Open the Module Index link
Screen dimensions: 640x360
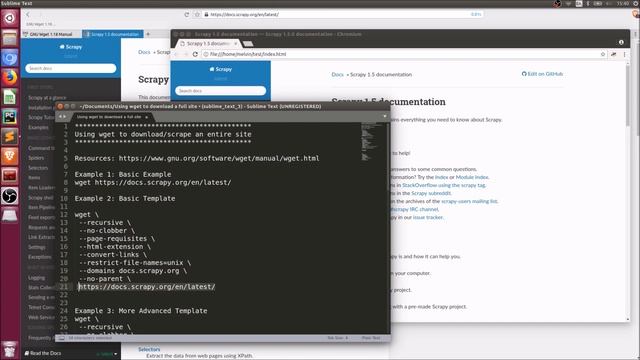click(471, 177)
